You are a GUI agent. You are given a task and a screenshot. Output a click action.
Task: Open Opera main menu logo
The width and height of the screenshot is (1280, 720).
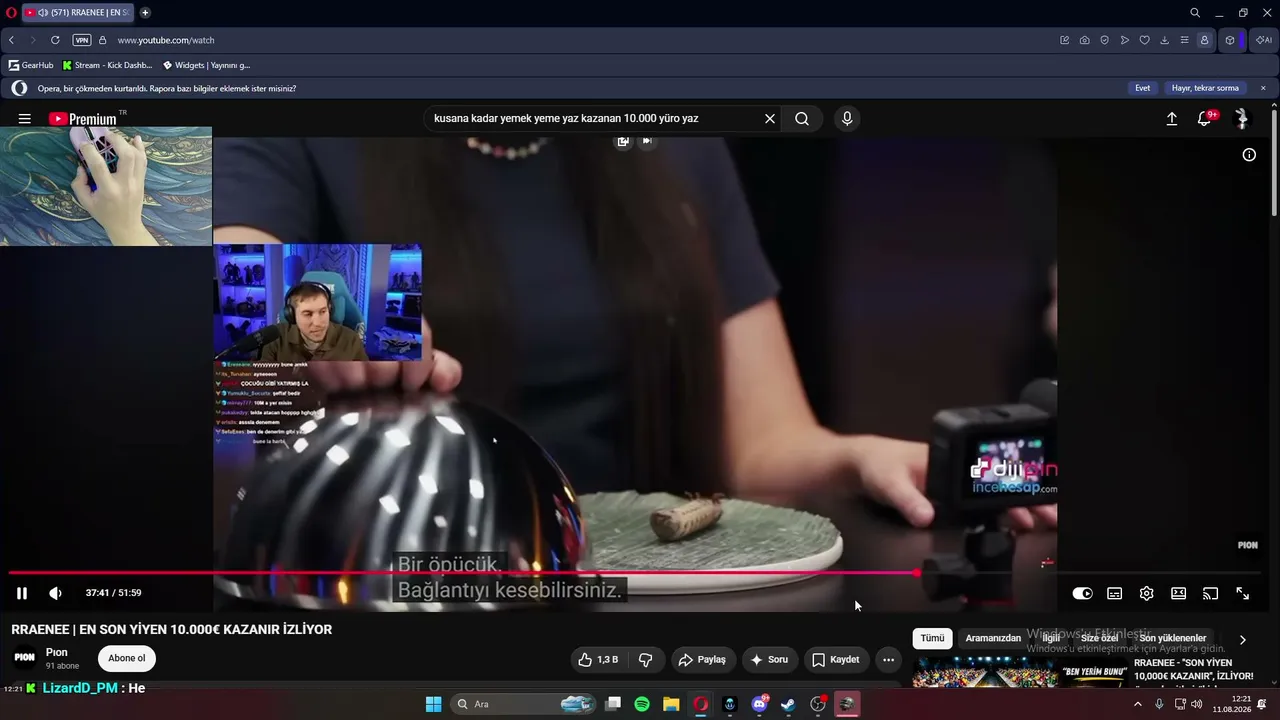(11, 13)
